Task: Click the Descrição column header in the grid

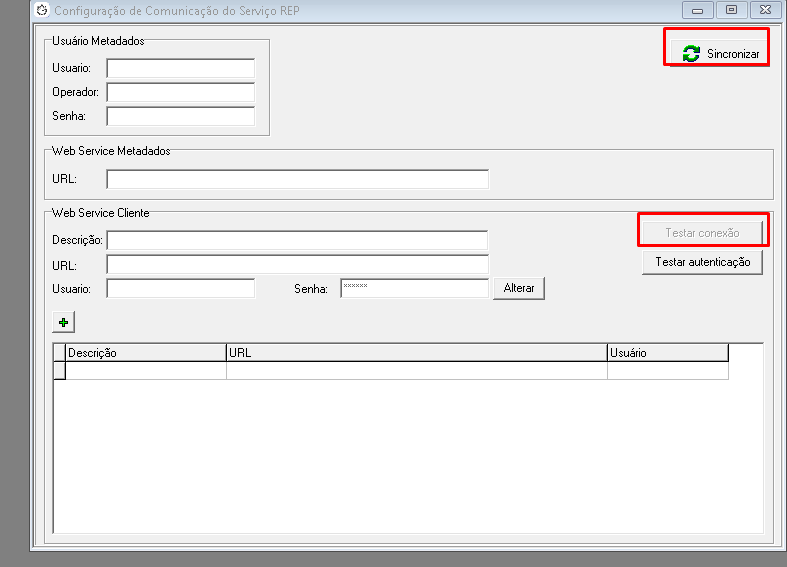Action: (146, 353)
